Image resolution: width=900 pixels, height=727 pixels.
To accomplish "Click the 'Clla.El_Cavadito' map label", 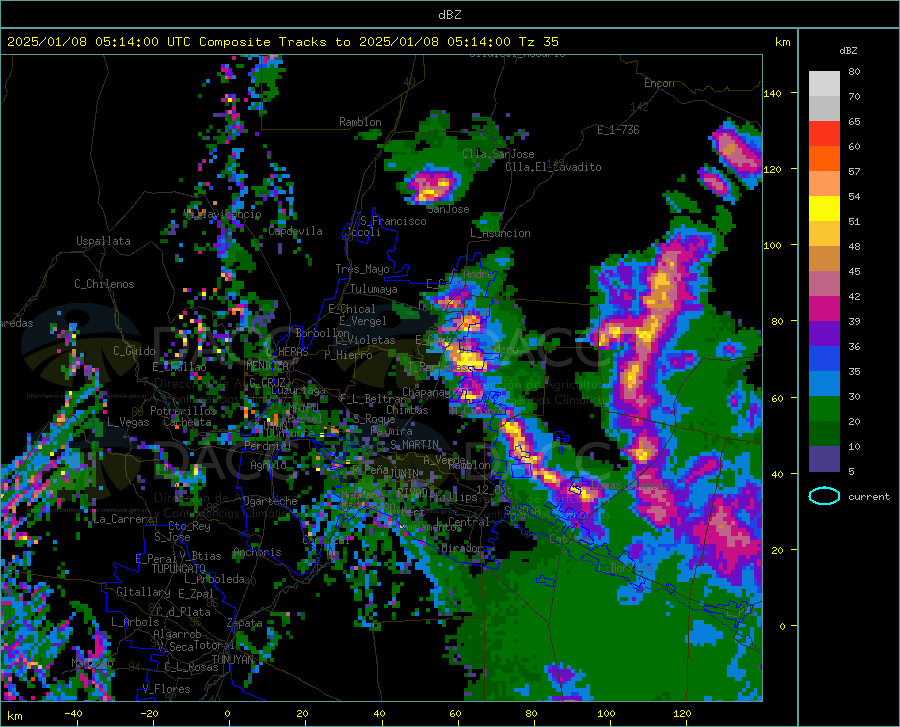I will (x=553, y=167).
